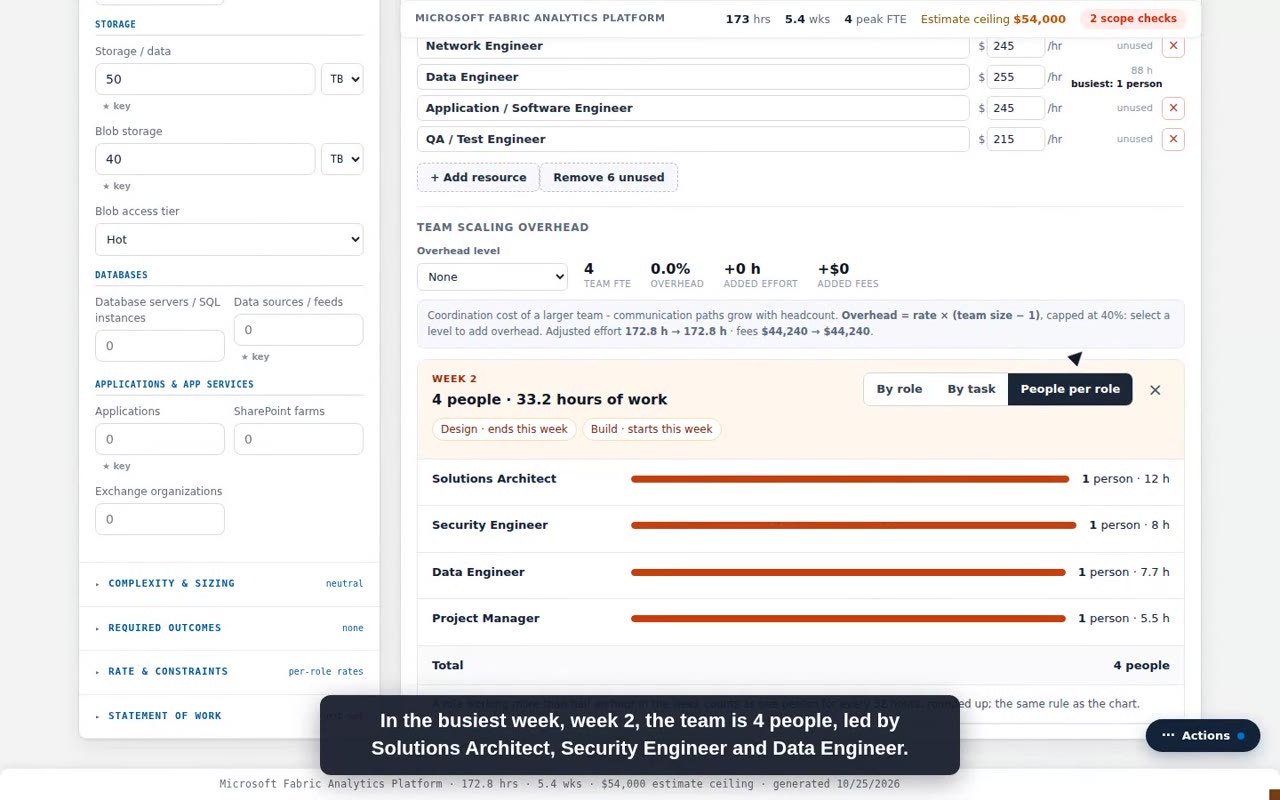Open the Overhead level dropdown
The height and width of the screenshot is (800, 1280).
492,277
